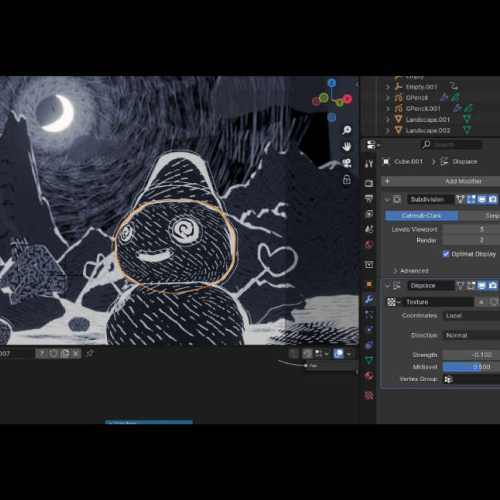500x500 pixels.
Task: Click the viewport pan hand icon
Action: click(347, 146)
